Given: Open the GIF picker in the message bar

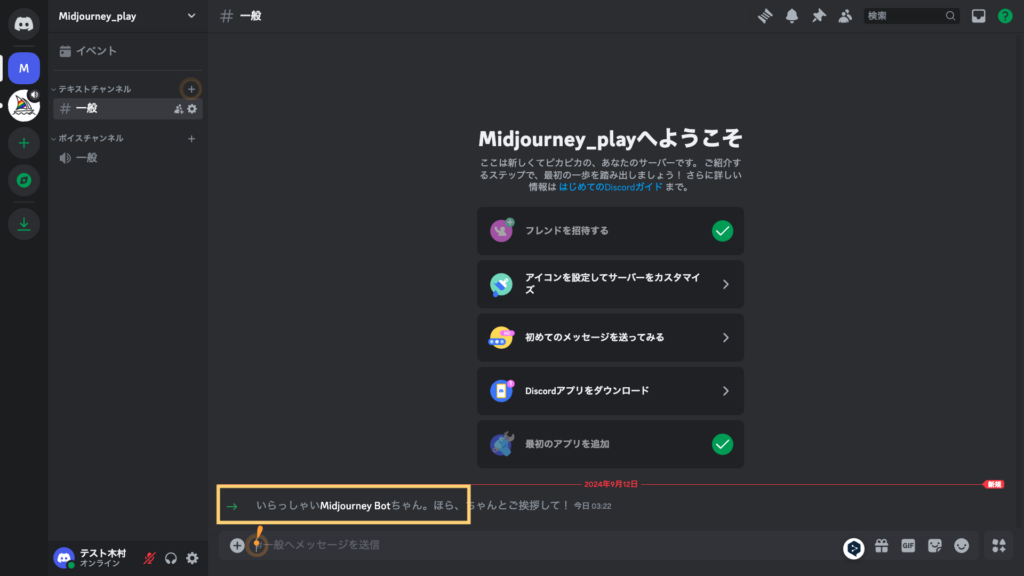Looking at the screenshot, I should pos(908,546).
